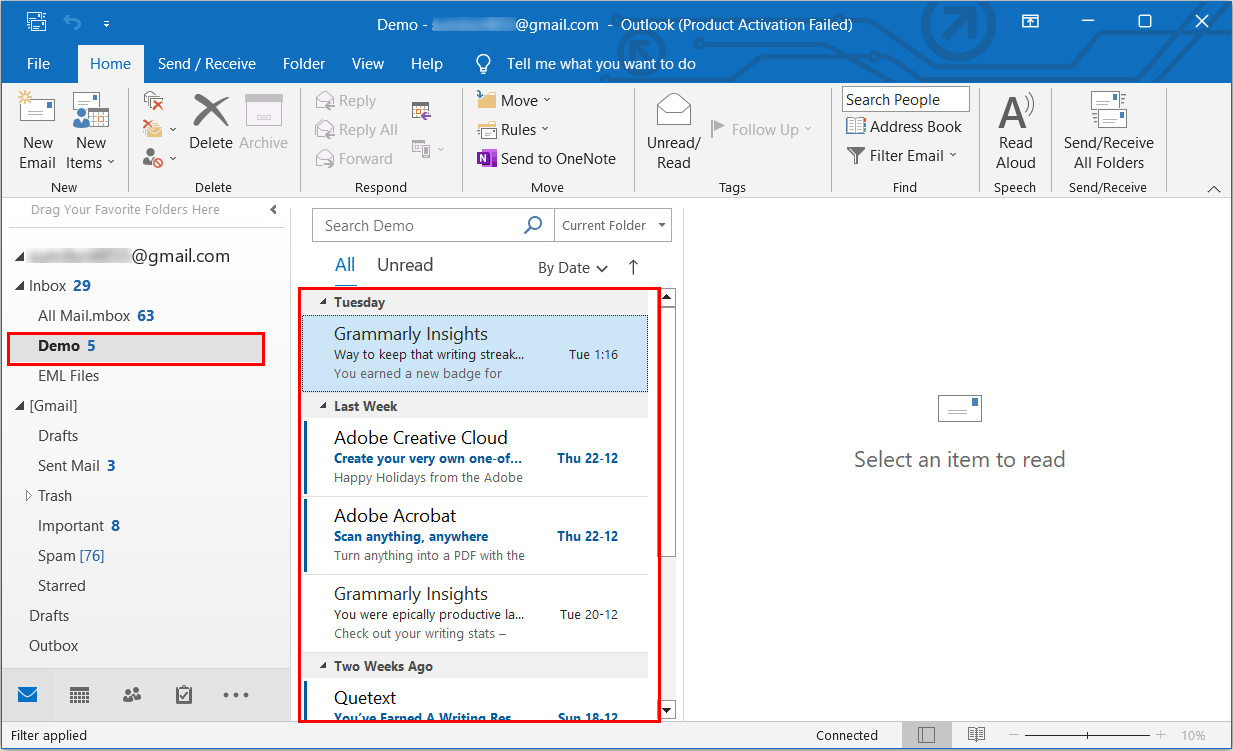This screenshot has width=1233, height=751.
Task: Open the New Items menu
Action: click(x=91, y=130)
